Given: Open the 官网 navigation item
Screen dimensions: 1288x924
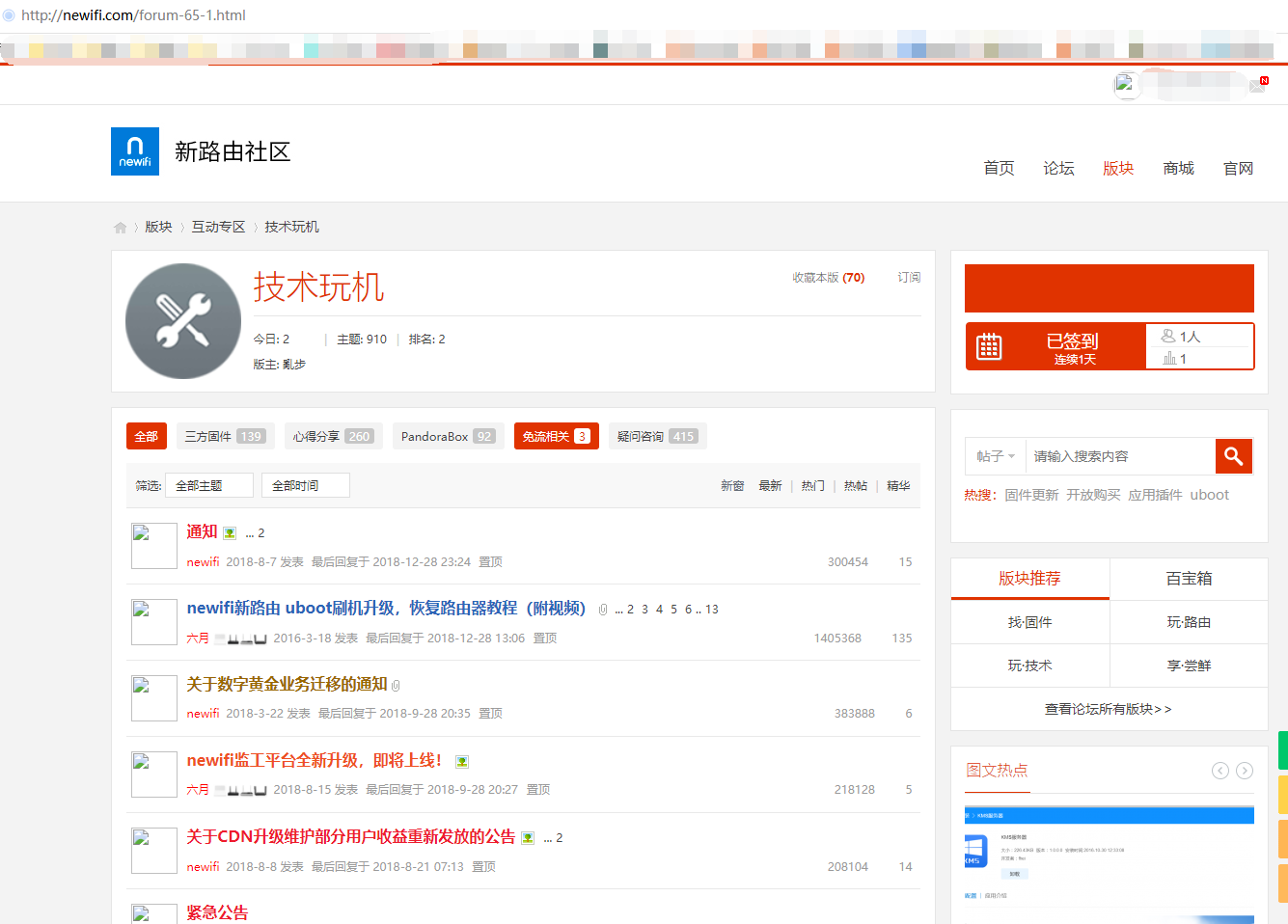Looking at the screenshot, I should [x=1238, y=169].
